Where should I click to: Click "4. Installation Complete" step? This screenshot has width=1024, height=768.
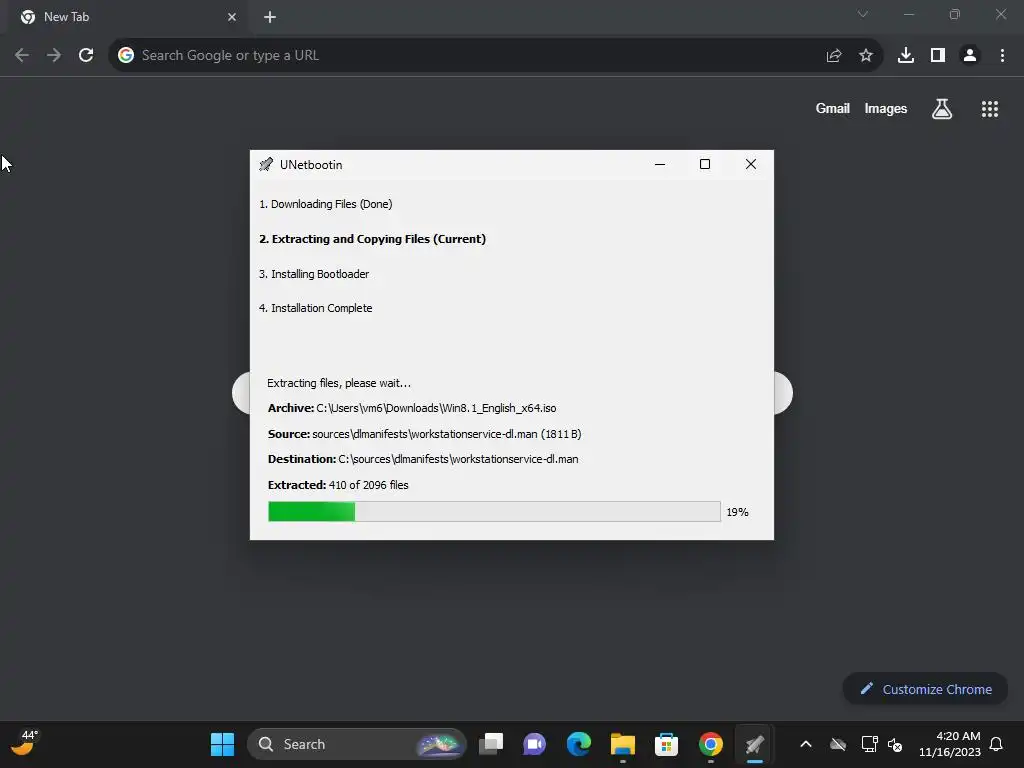[315, 308]
